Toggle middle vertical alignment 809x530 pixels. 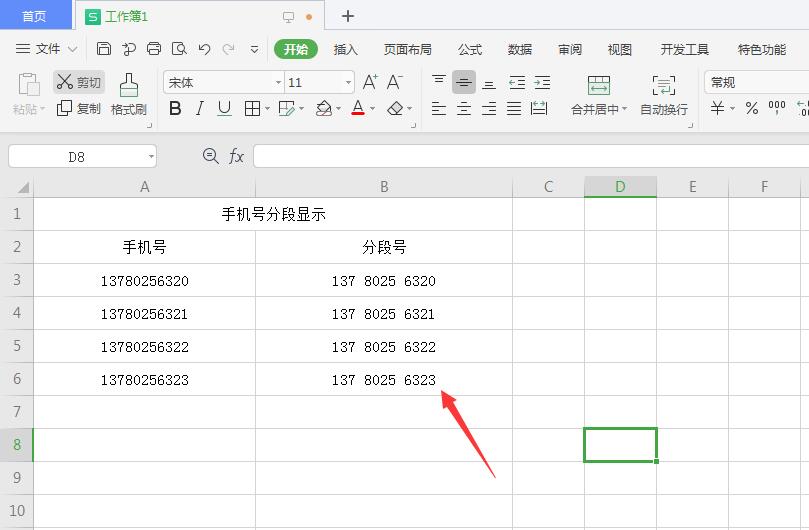point(464,82)
